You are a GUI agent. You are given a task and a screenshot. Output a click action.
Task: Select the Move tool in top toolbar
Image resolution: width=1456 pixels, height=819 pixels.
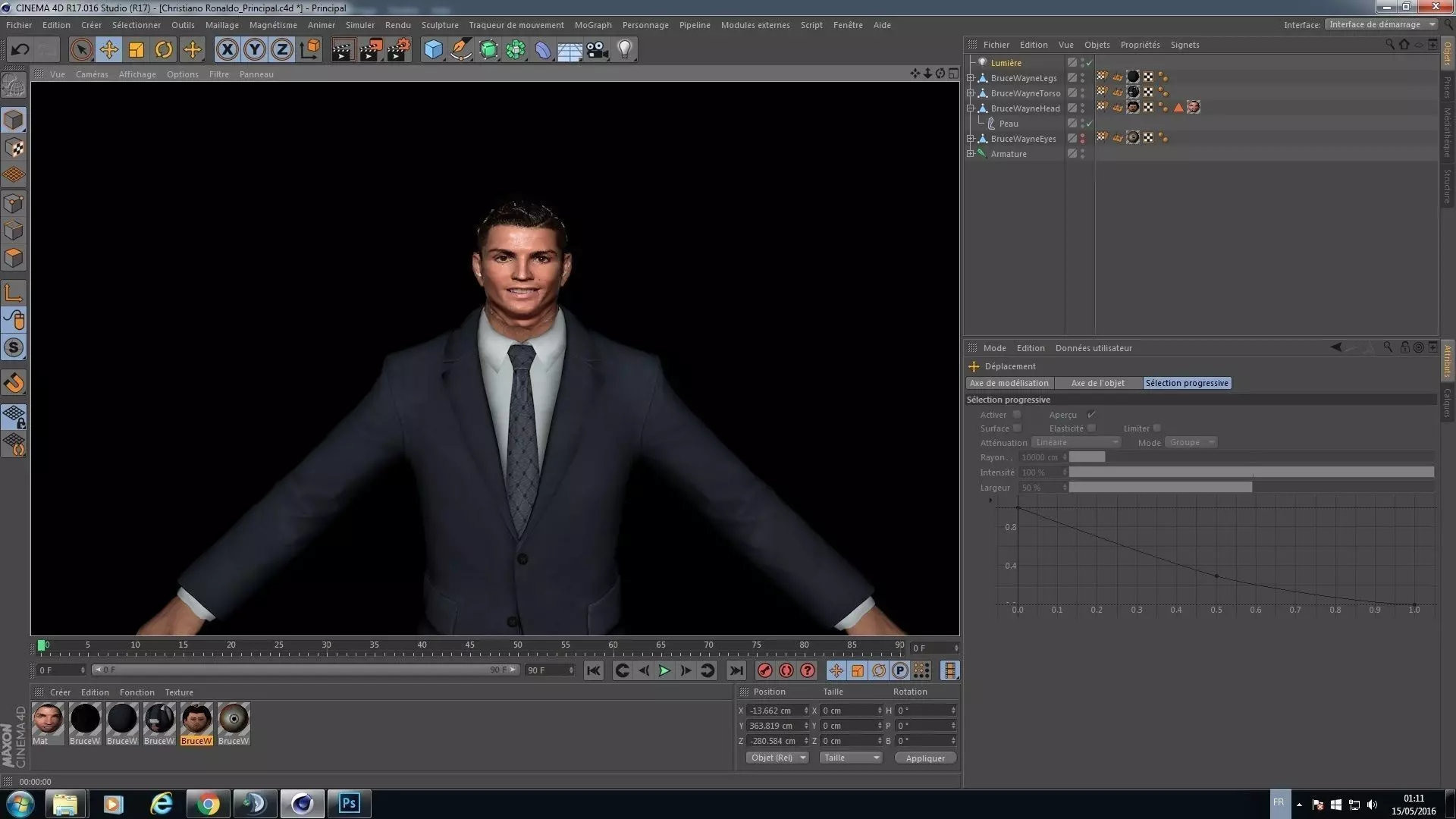108,50
